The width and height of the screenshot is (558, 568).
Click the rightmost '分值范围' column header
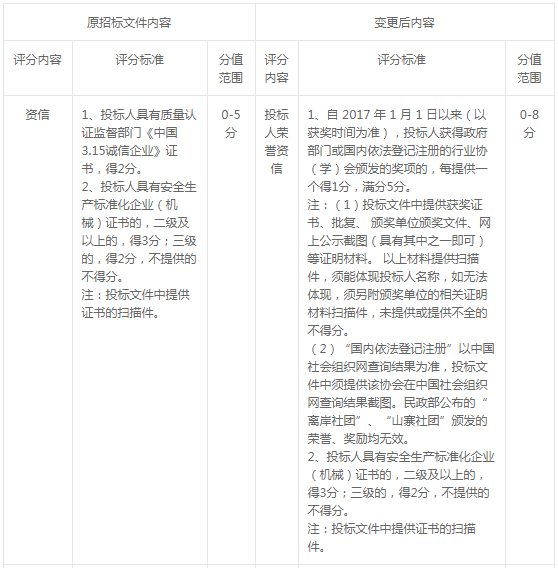(530, 68)
